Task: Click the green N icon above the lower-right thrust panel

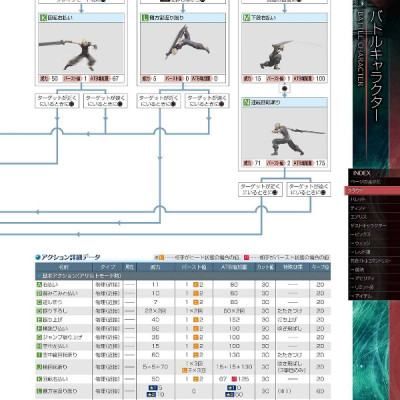Action: click(246, 102)
